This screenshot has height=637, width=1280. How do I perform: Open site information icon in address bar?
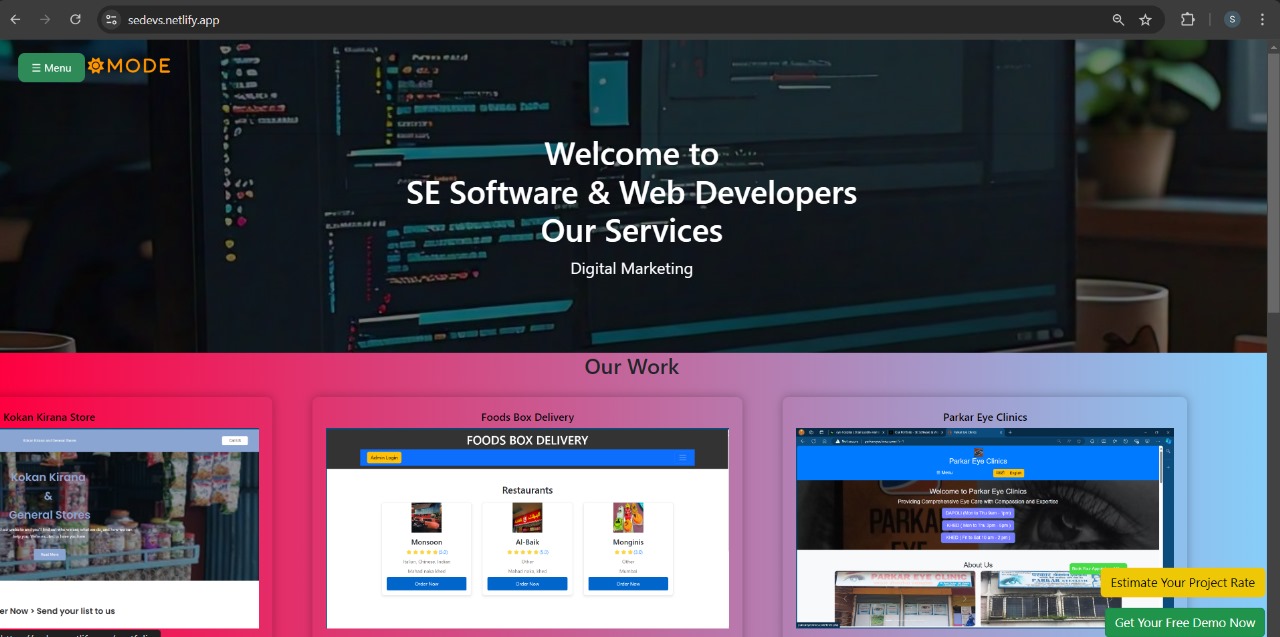pos(111,19)
